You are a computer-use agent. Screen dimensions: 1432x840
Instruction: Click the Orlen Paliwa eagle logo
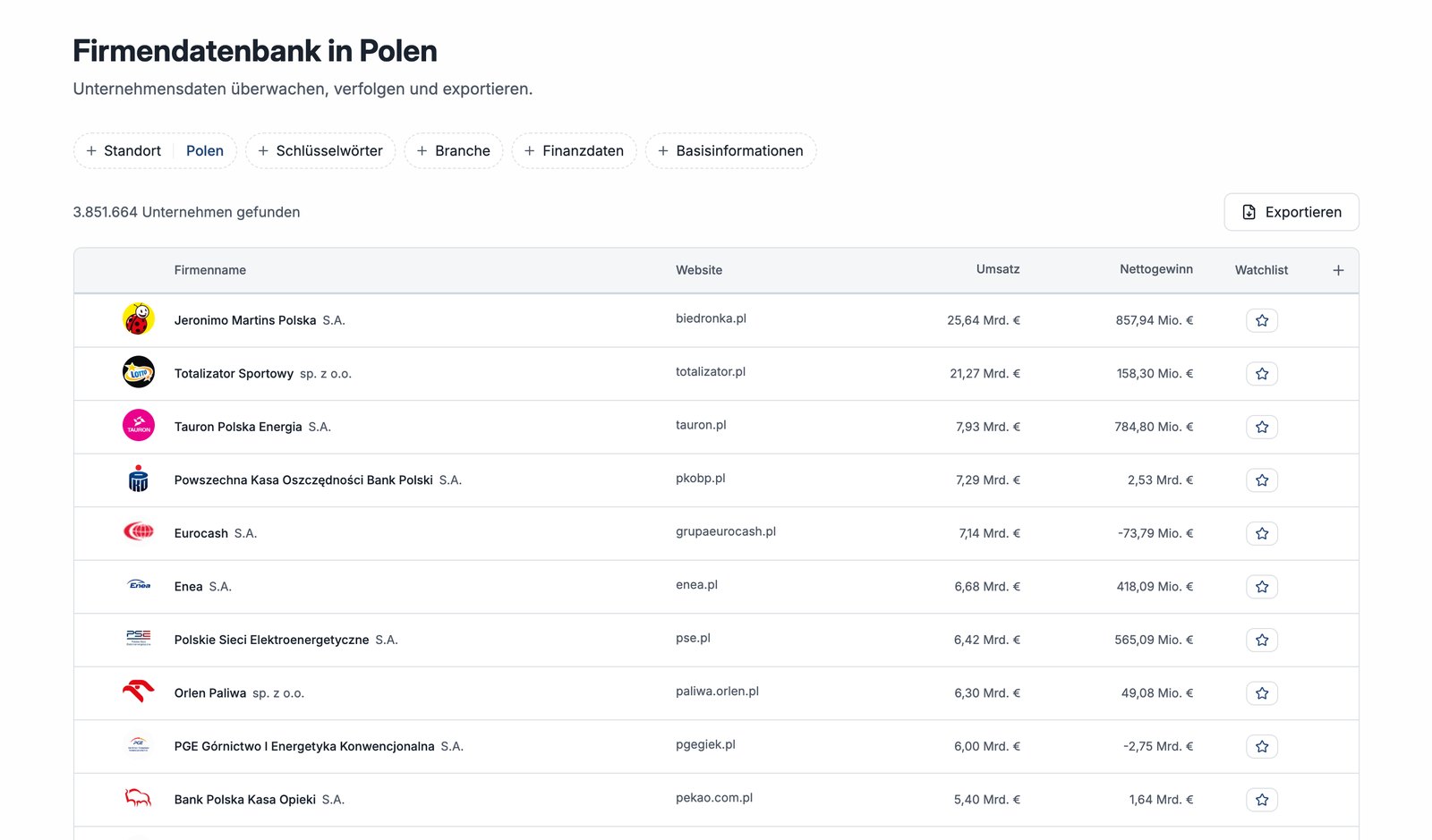click(x=139, y=692)
